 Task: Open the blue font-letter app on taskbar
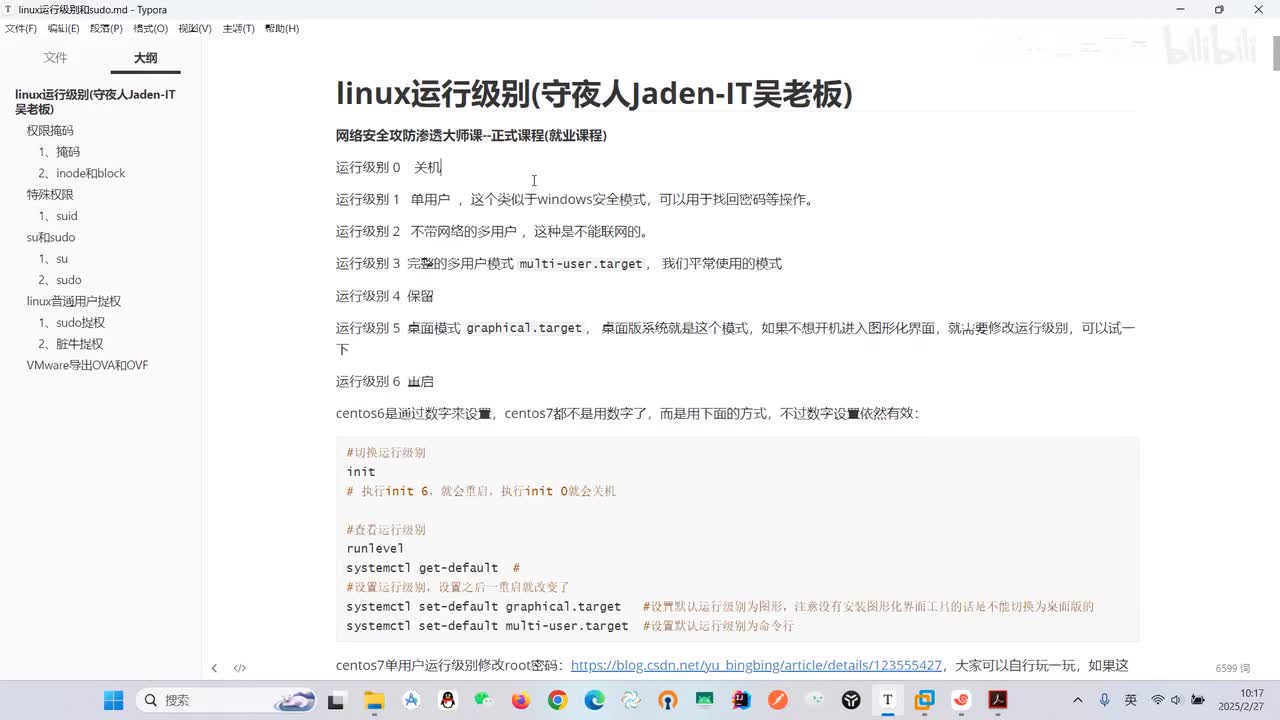[x=410, y=700]
